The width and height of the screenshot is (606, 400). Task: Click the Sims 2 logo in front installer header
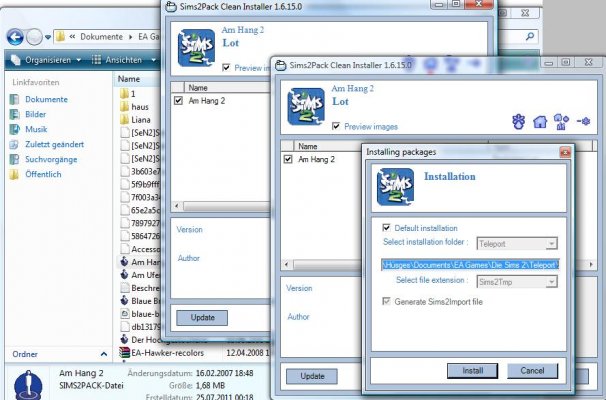point(306,106)
